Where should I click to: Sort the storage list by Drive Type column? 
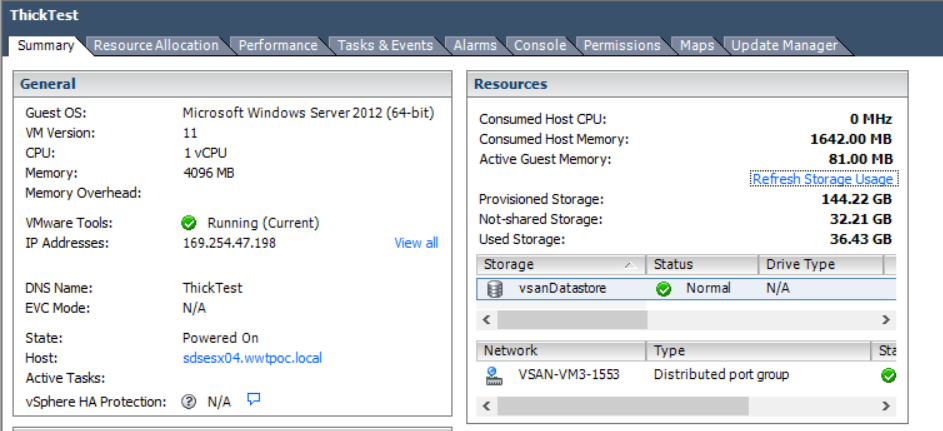(x=800, y=265)
